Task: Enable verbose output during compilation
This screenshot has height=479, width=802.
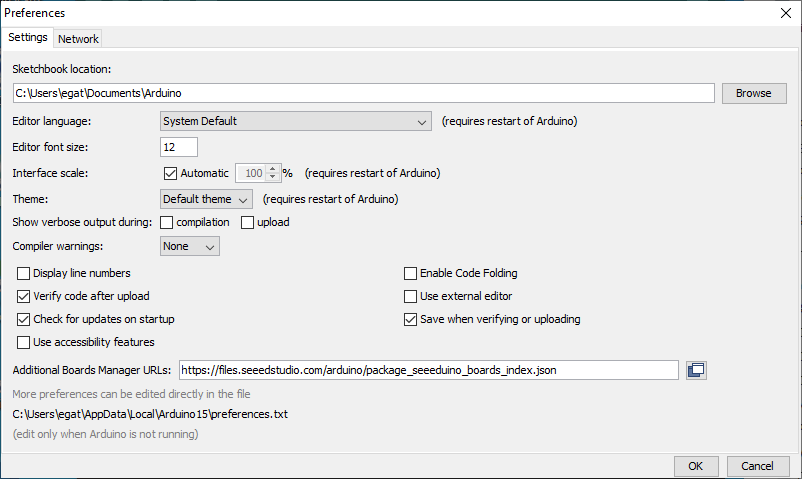Action: [166, 223]
